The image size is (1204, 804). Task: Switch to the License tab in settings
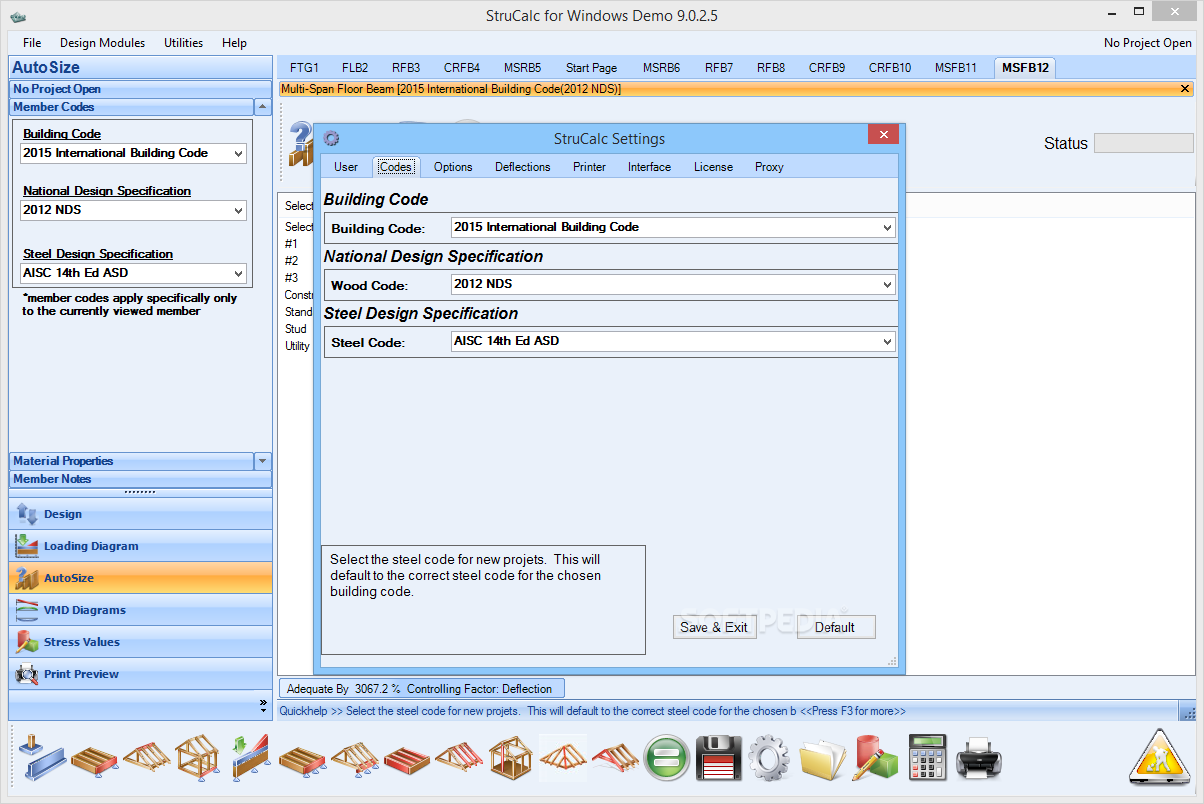point(714,167)
